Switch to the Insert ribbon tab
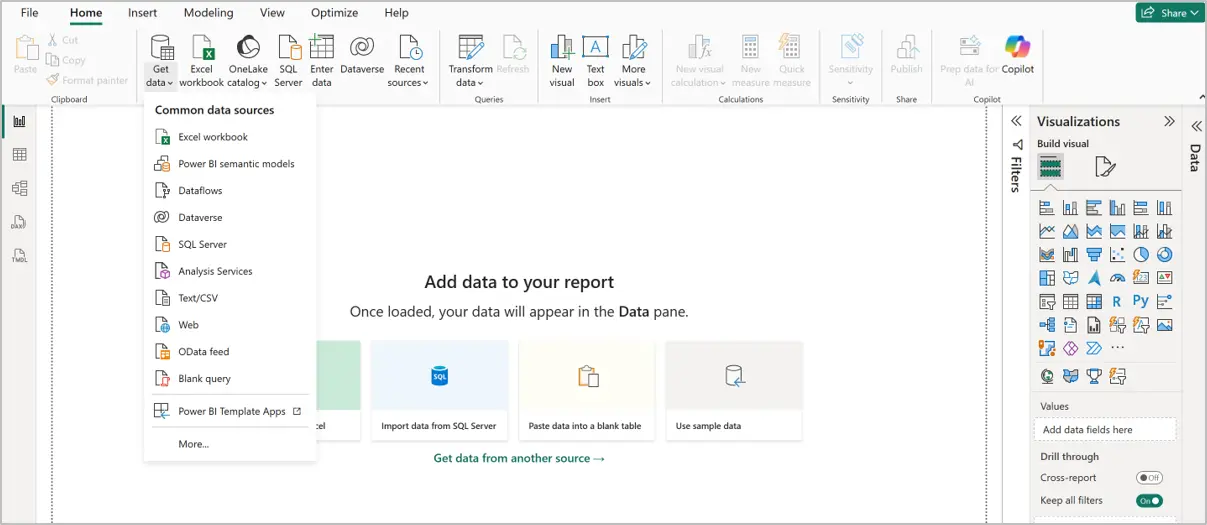Viewport: 1207px width, 525px height. point(142,13)
